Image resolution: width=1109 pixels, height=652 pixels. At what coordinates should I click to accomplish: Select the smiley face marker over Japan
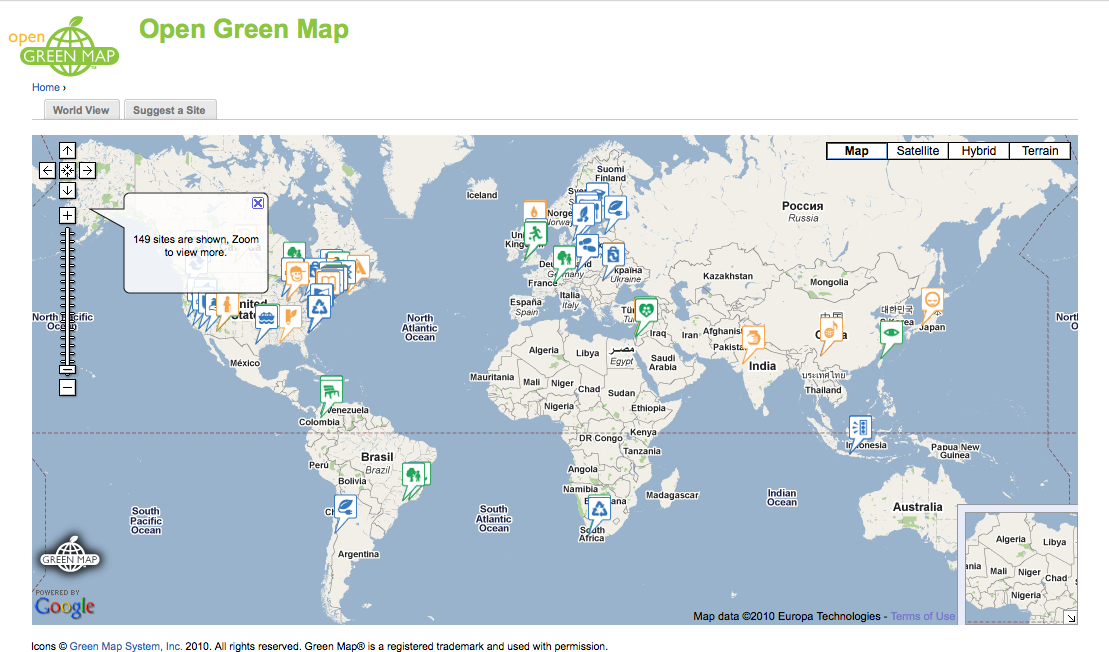932,298
